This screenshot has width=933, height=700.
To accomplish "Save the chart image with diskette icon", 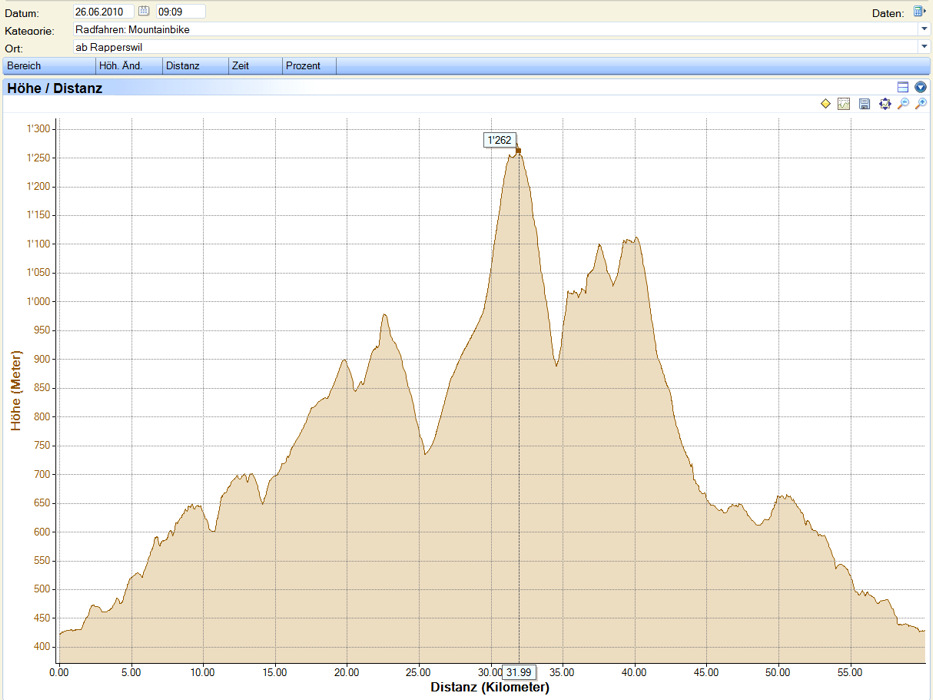I will pyautogui.click(x=865, y=104).
